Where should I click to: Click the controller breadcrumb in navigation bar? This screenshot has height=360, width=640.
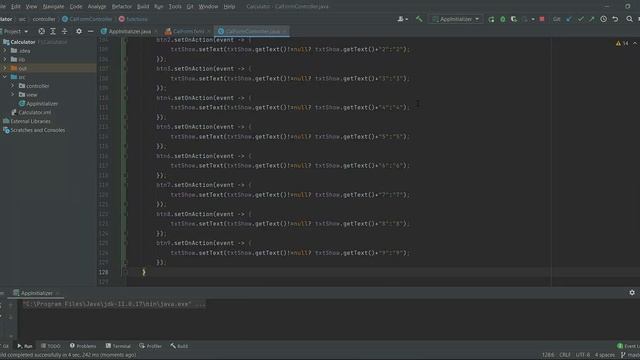tap(44, 19)
